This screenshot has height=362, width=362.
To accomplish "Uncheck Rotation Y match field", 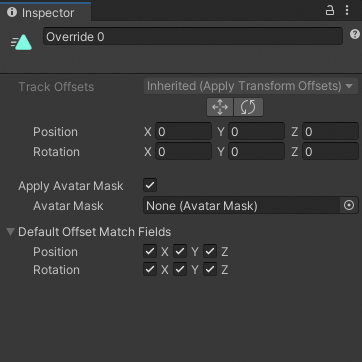I will [180, 269].
